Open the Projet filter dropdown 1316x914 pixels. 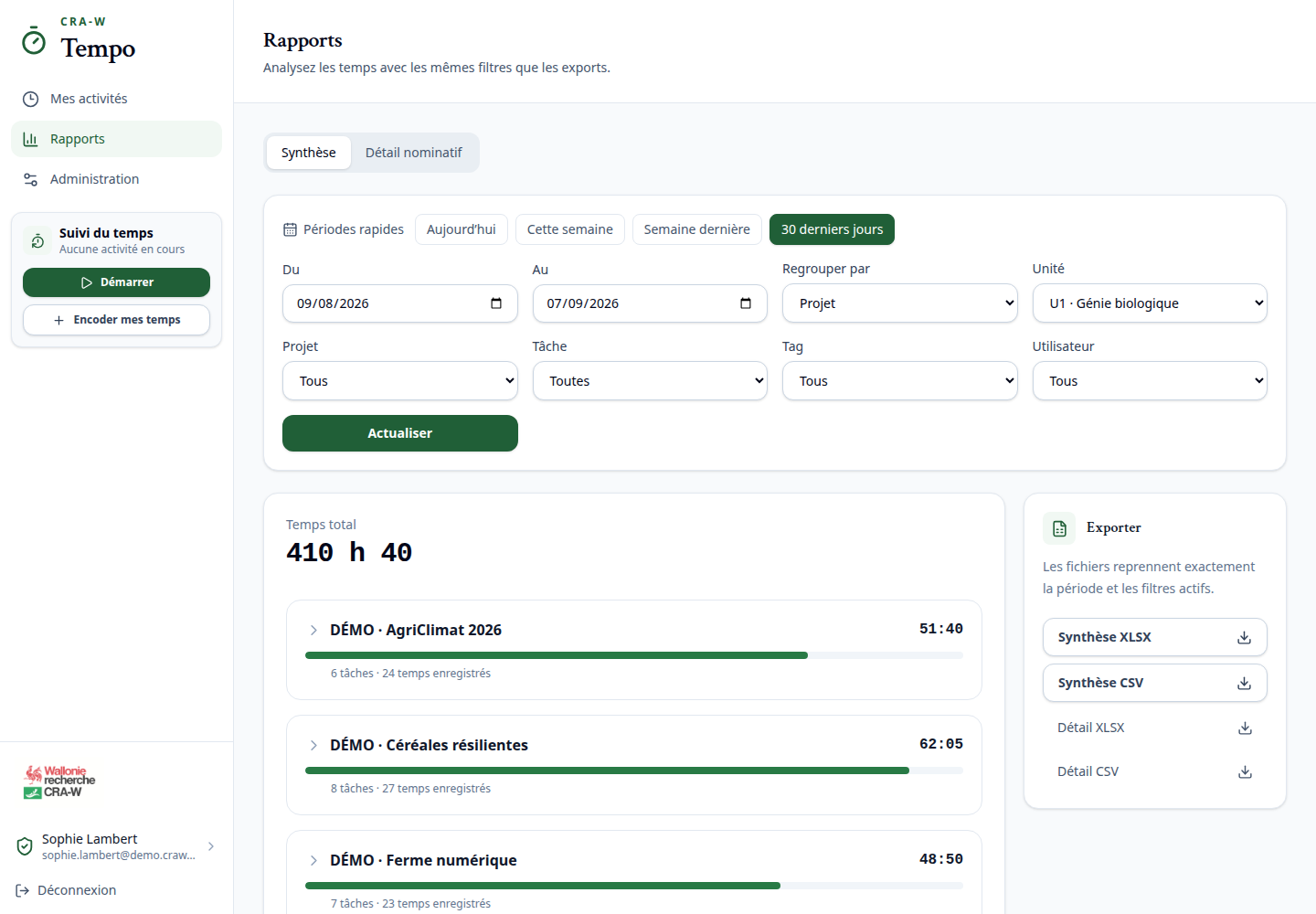(400, 381)
